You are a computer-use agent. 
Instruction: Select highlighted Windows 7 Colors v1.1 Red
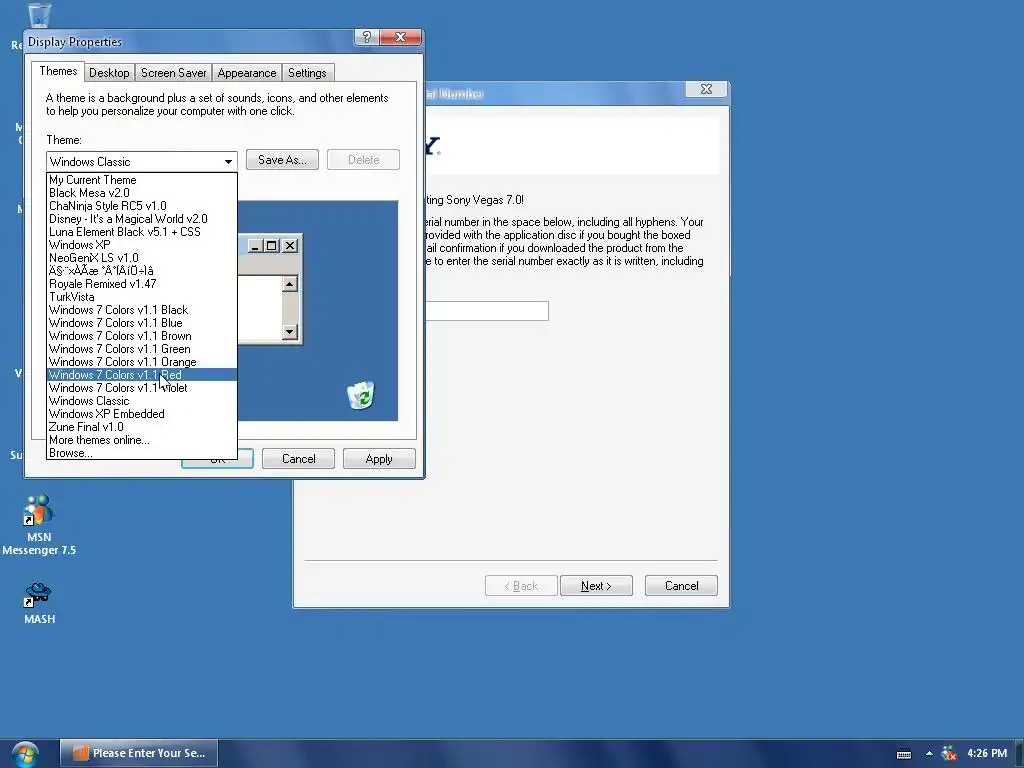click(x=142, y=375)
